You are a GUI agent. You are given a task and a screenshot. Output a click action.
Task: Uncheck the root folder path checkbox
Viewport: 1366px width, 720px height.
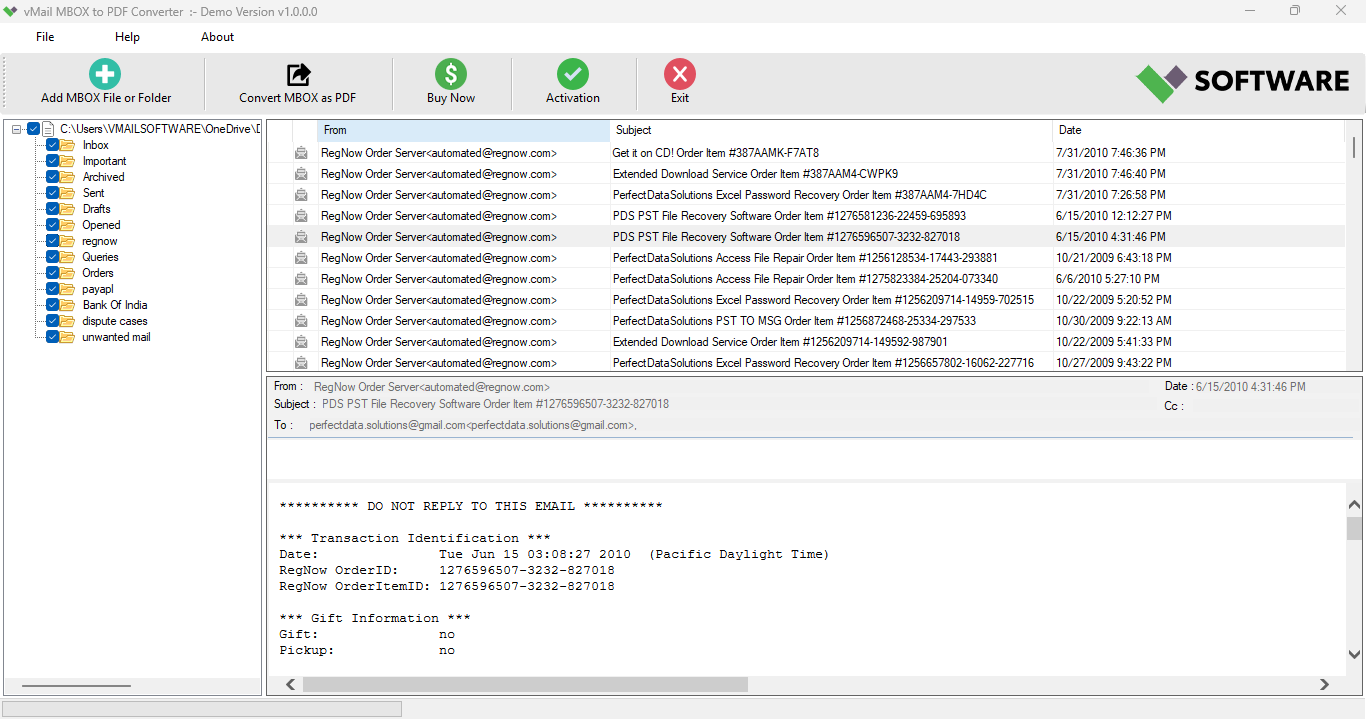[x=33, y=128]
